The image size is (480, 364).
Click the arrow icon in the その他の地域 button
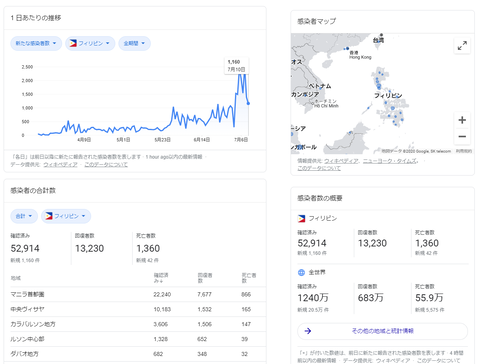[x=308, y=331]
